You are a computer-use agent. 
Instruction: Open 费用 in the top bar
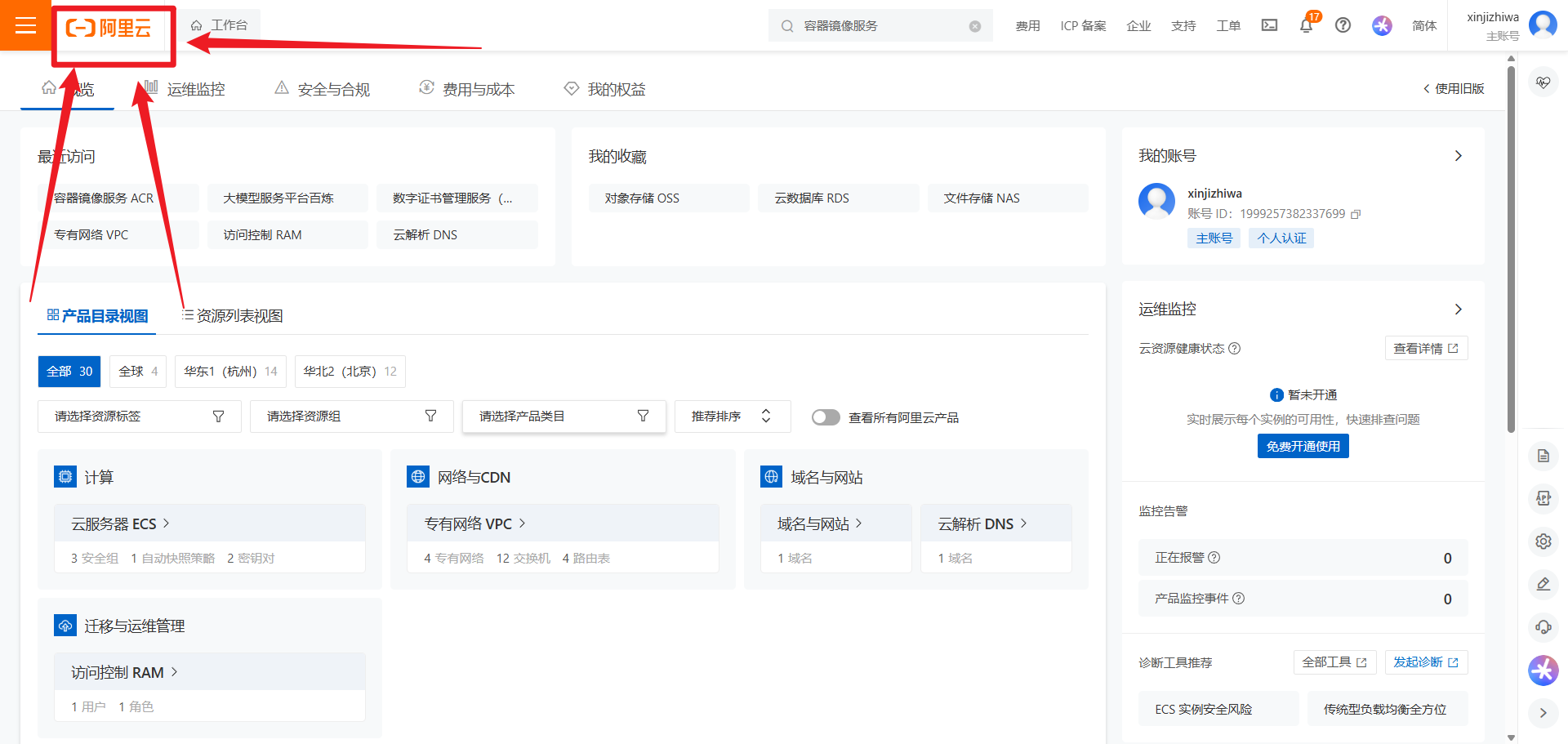click(1027, 26)
